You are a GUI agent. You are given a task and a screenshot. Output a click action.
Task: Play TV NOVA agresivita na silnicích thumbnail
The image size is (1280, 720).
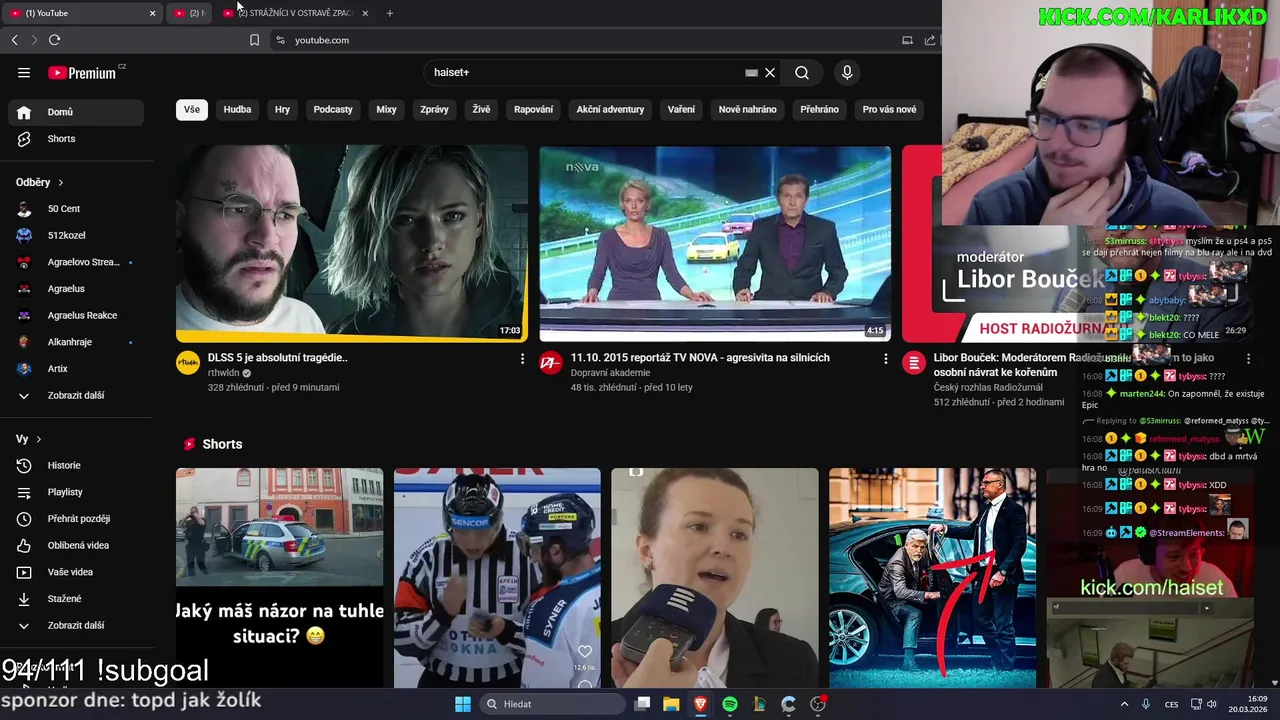(x=715, y=244)
